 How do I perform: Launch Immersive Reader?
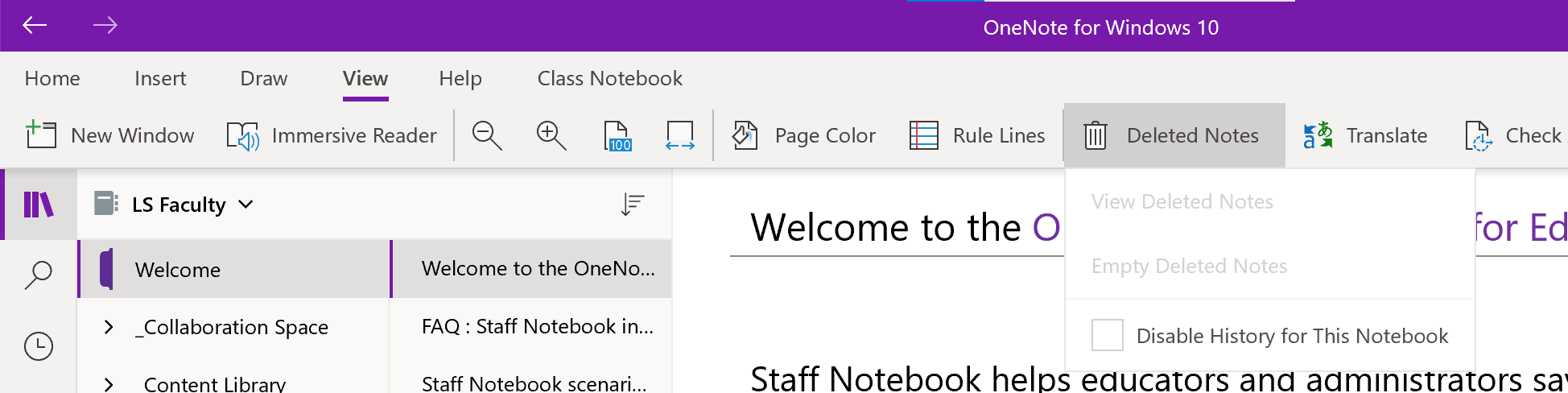[x=332, y=135]
